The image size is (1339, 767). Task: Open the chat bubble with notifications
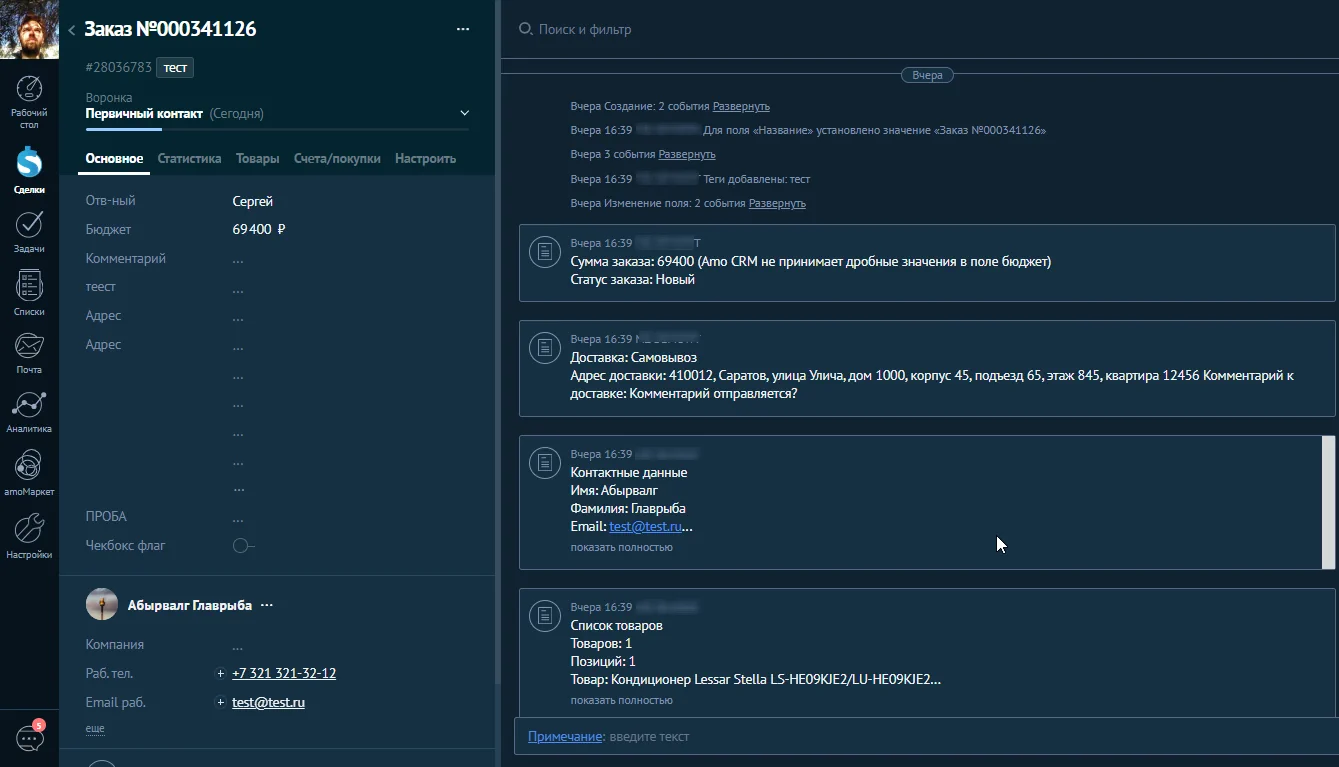coord(29,737)
